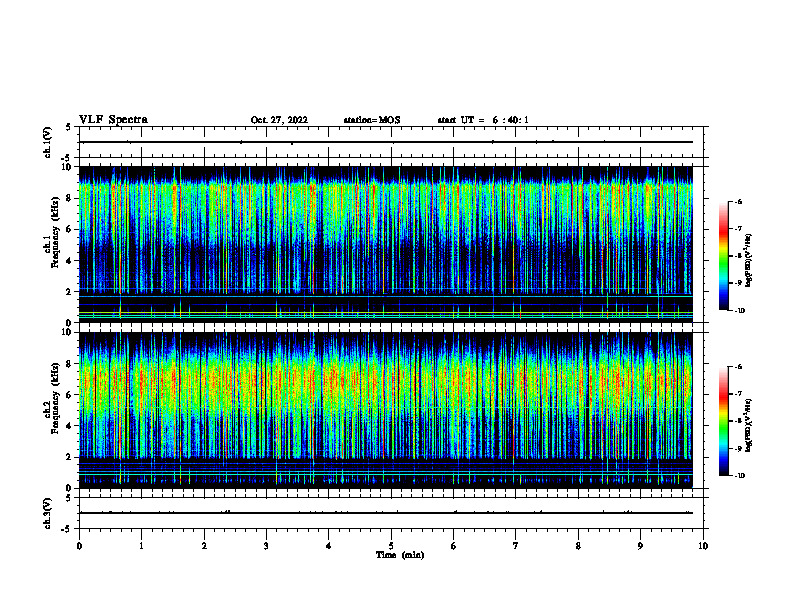Click tick "10" on the time axis
Viewport: 792px width, 612px height.
click(x=703, y=546)
